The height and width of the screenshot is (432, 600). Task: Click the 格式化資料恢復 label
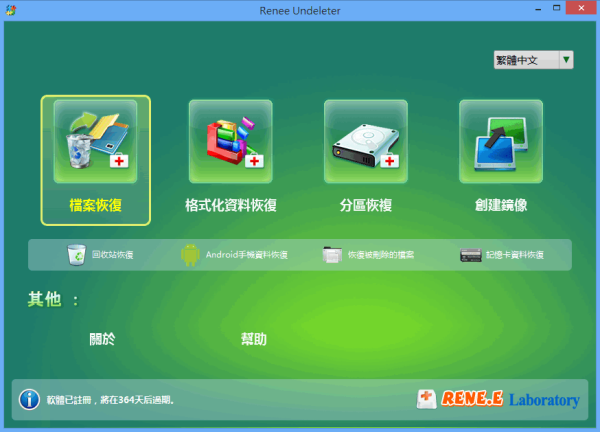coord(231,205)
